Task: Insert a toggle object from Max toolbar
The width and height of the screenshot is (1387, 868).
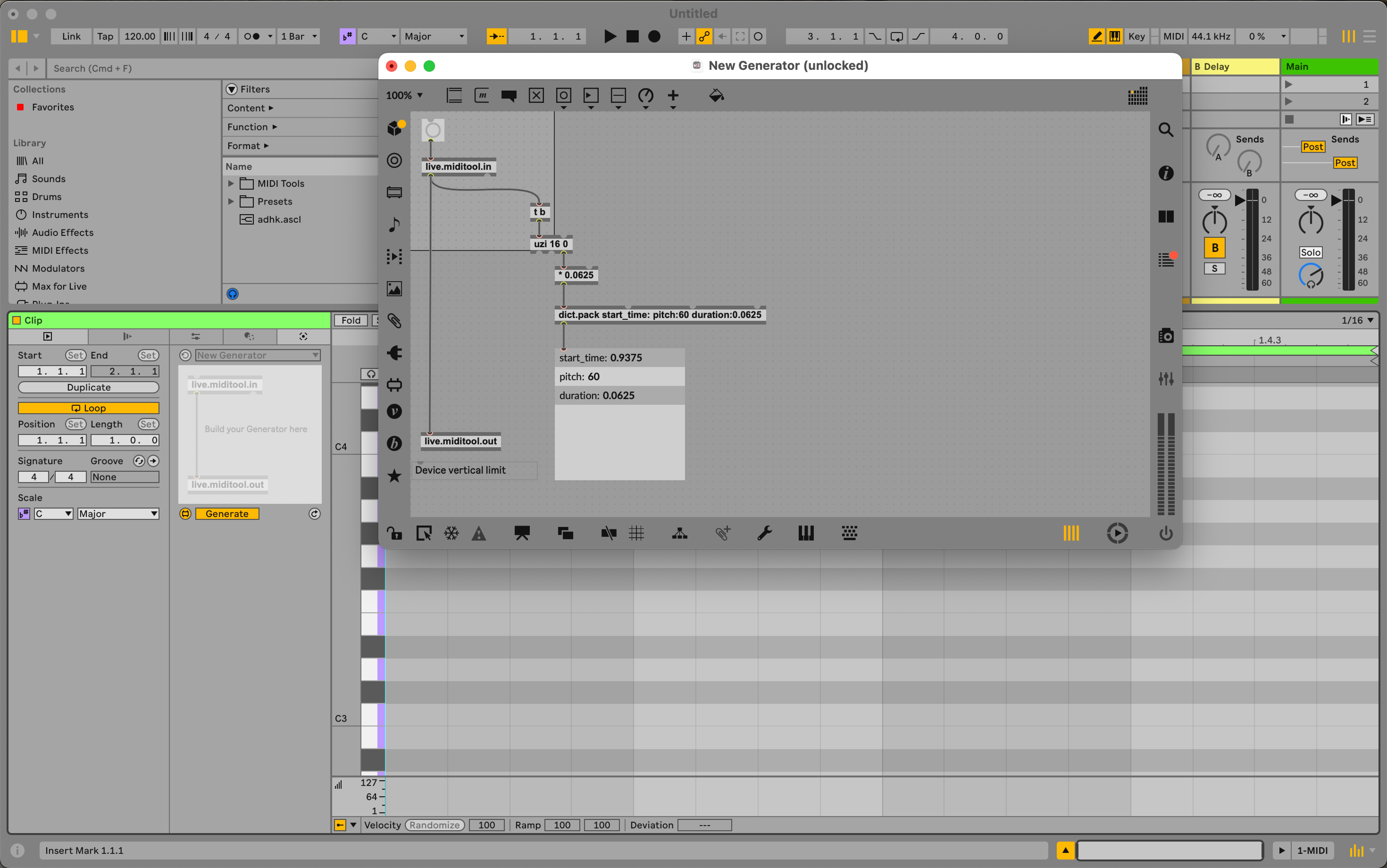Action: tap(536, 95)
